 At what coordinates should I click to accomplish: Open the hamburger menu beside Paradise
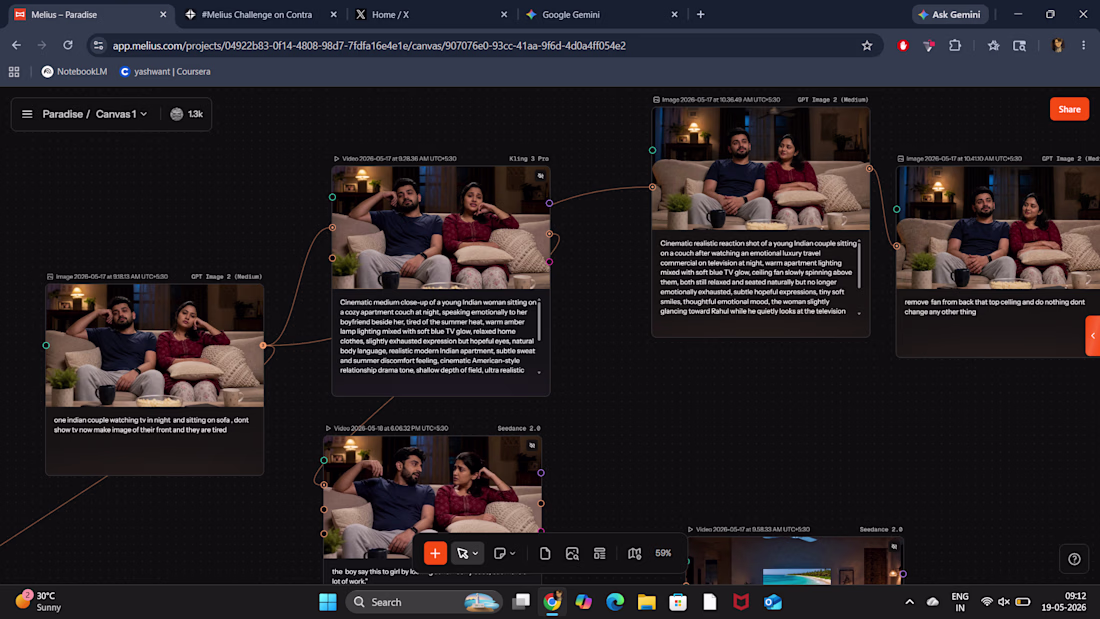coord(27,114)
